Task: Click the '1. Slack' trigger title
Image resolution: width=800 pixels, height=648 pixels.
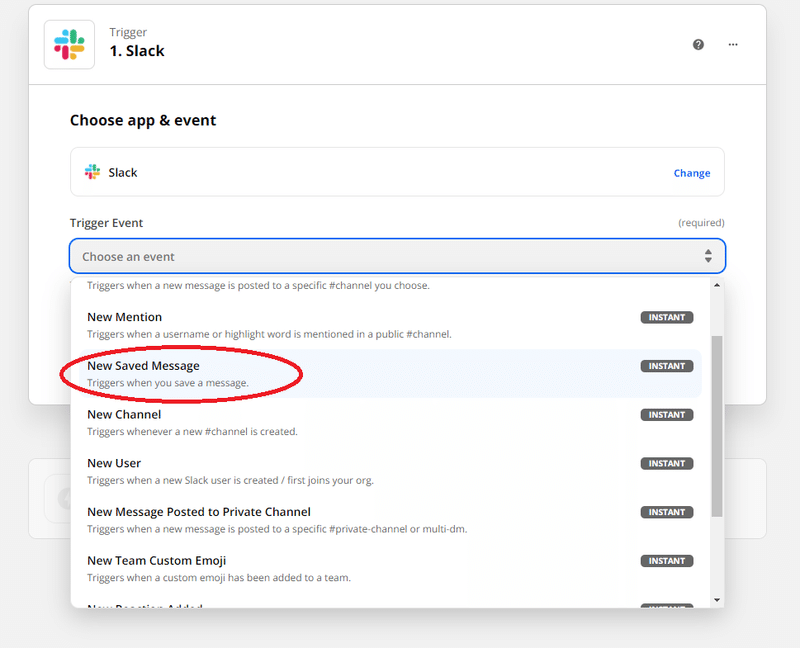Action: (x=137, y=51)
